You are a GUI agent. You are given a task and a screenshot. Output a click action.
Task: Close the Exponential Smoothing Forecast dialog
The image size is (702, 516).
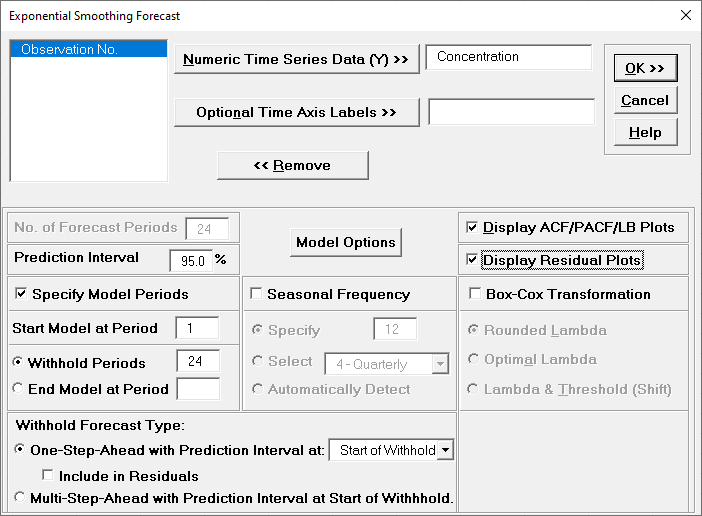685,15
